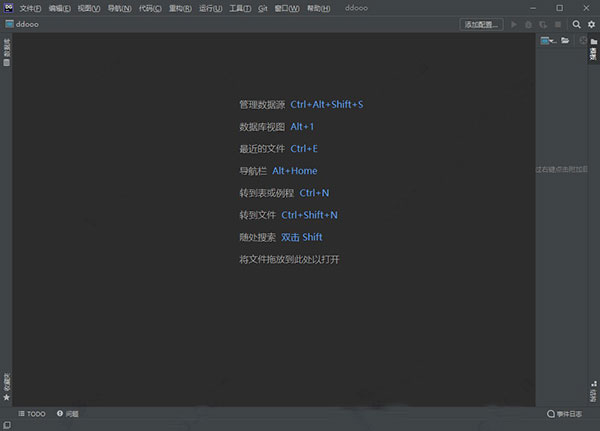The image size is (600, 431).
Task: Open IDE settings gear icon
Action: [x=591, y=24]
